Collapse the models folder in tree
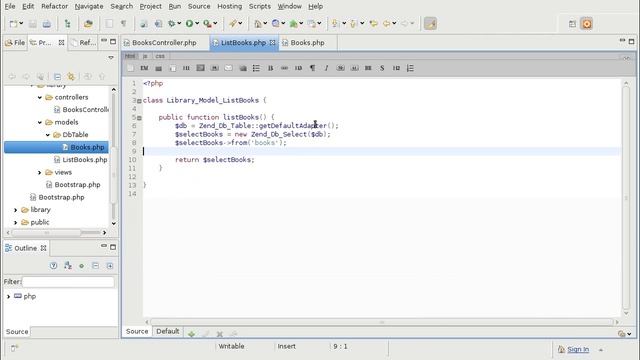The width and height of the screenshot is (640, 360). tap(40, 122)
